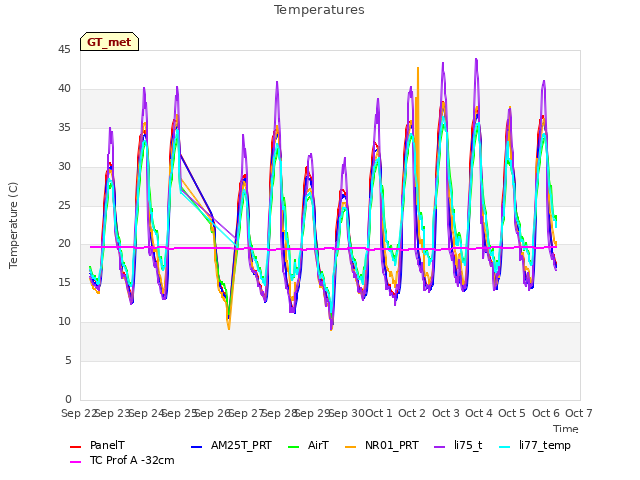
Task: Click the blue AM25T_PRT legend color marker
Action: (x=196, y=447)
